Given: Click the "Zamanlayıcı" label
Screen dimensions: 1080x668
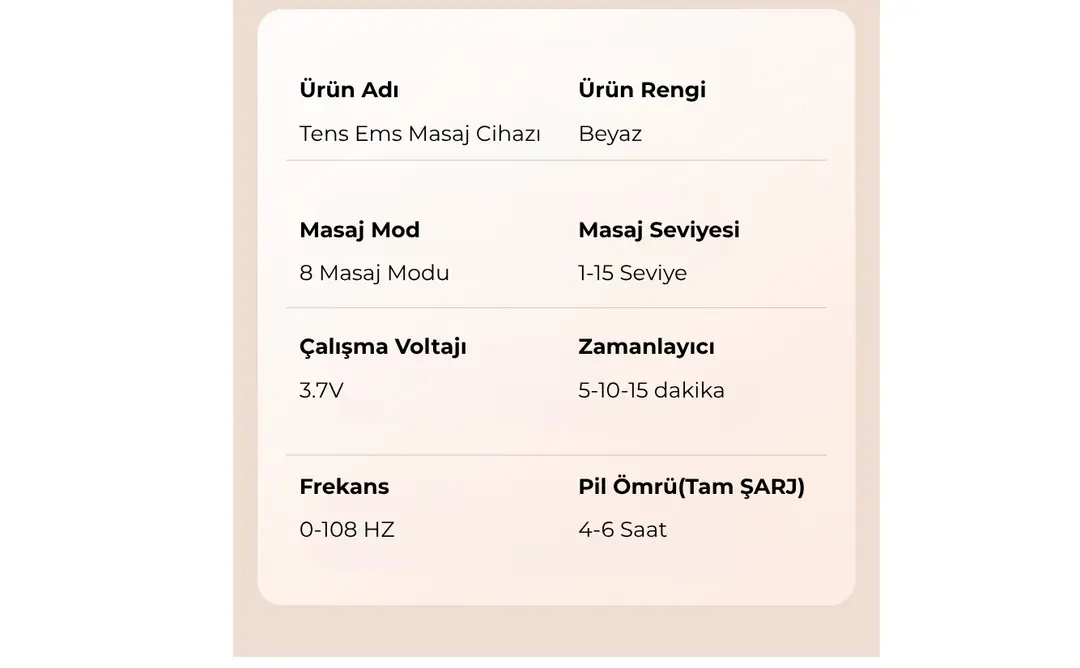Looking at the screenshot, I should (x=646, y=347).
